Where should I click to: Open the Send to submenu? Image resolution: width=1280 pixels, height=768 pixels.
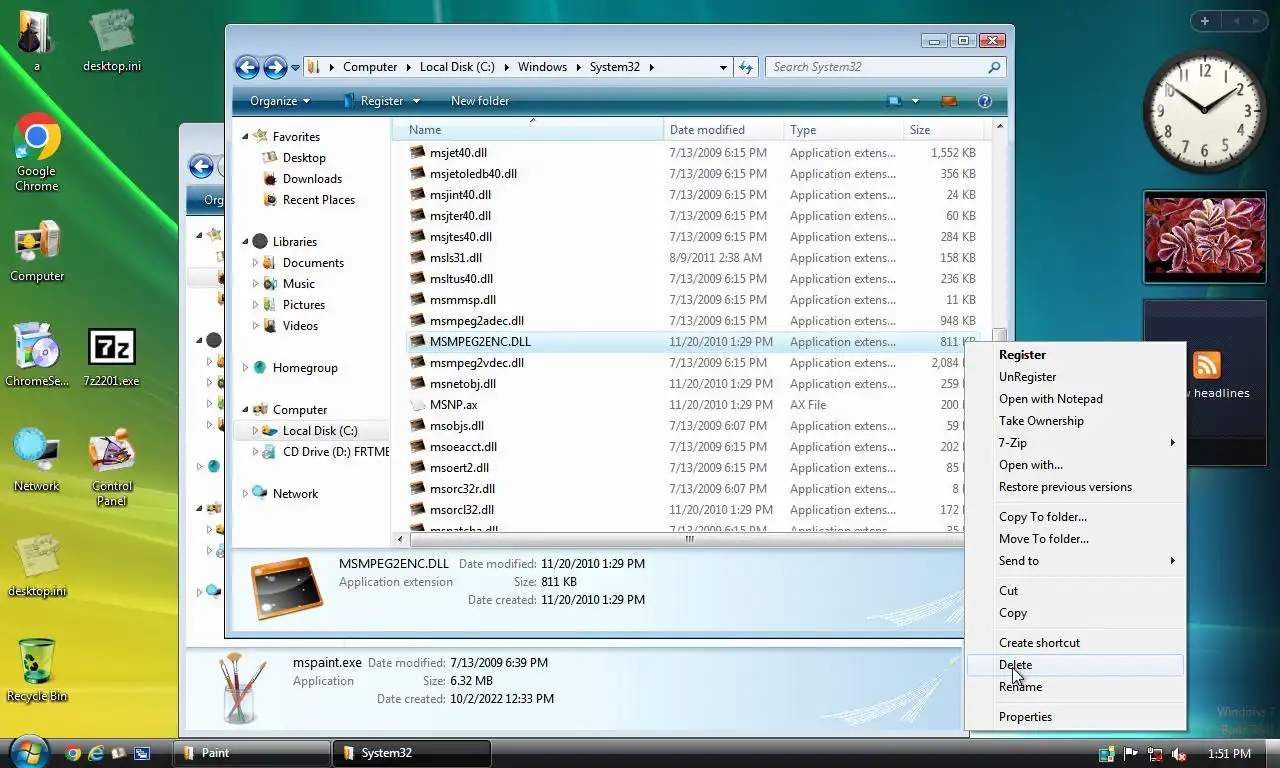[x=1075, y=561]
